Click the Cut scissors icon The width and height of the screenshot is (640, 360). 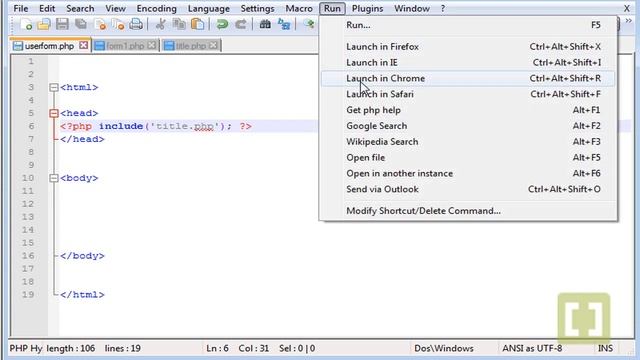point(160,24)
